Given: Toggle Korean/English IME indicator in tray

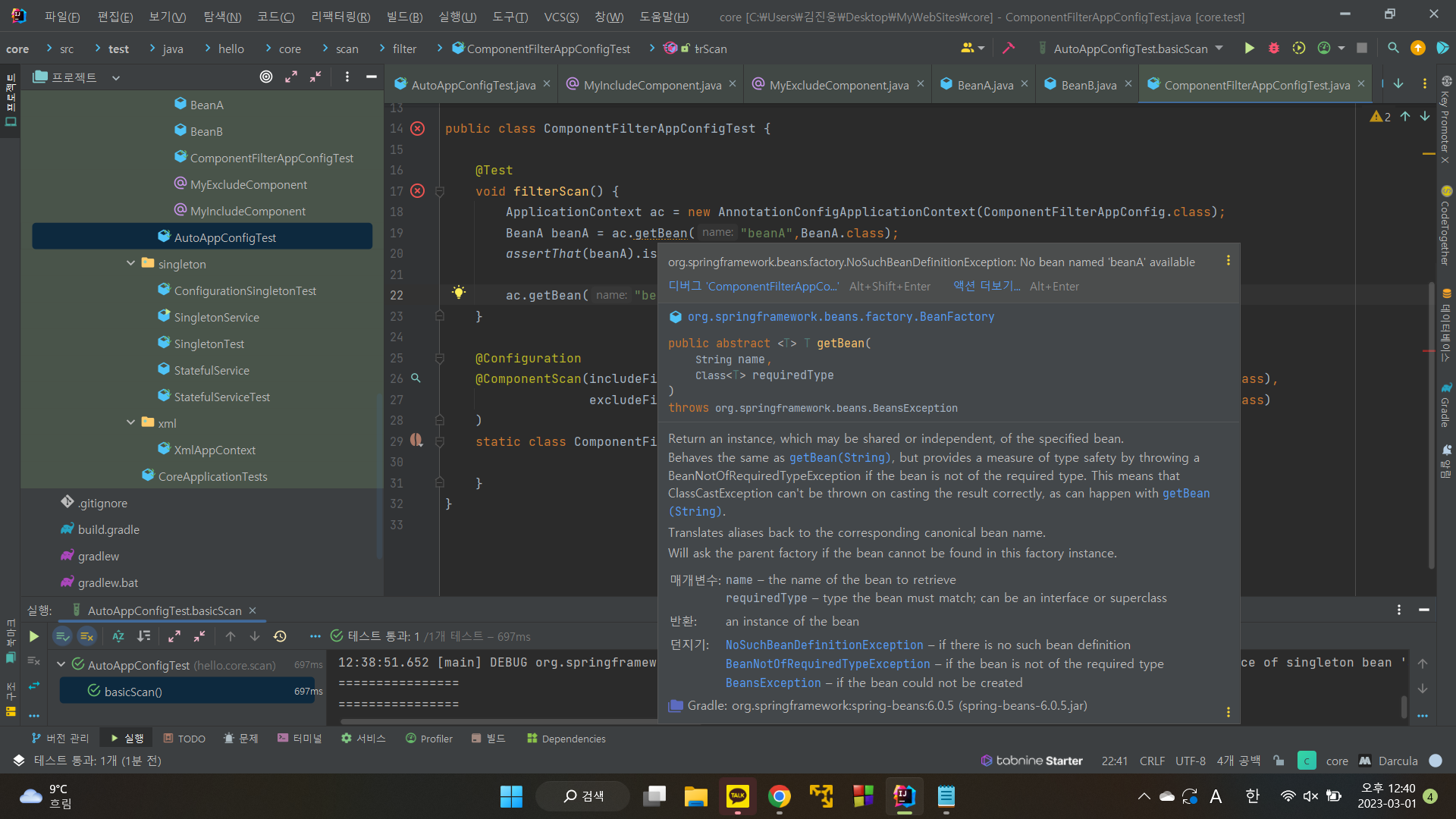Looking at the screenshot, I should (x=1252, y=796).
